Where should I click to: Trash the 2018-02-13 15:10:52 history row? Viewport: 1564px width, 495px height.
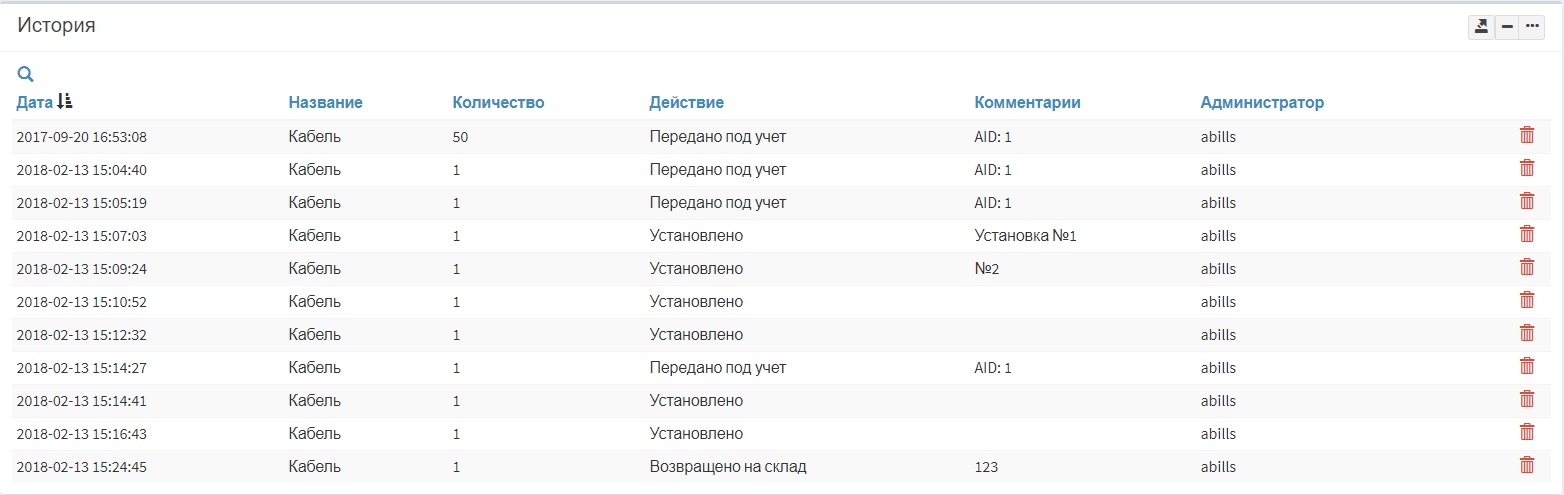coord(1527,300)
